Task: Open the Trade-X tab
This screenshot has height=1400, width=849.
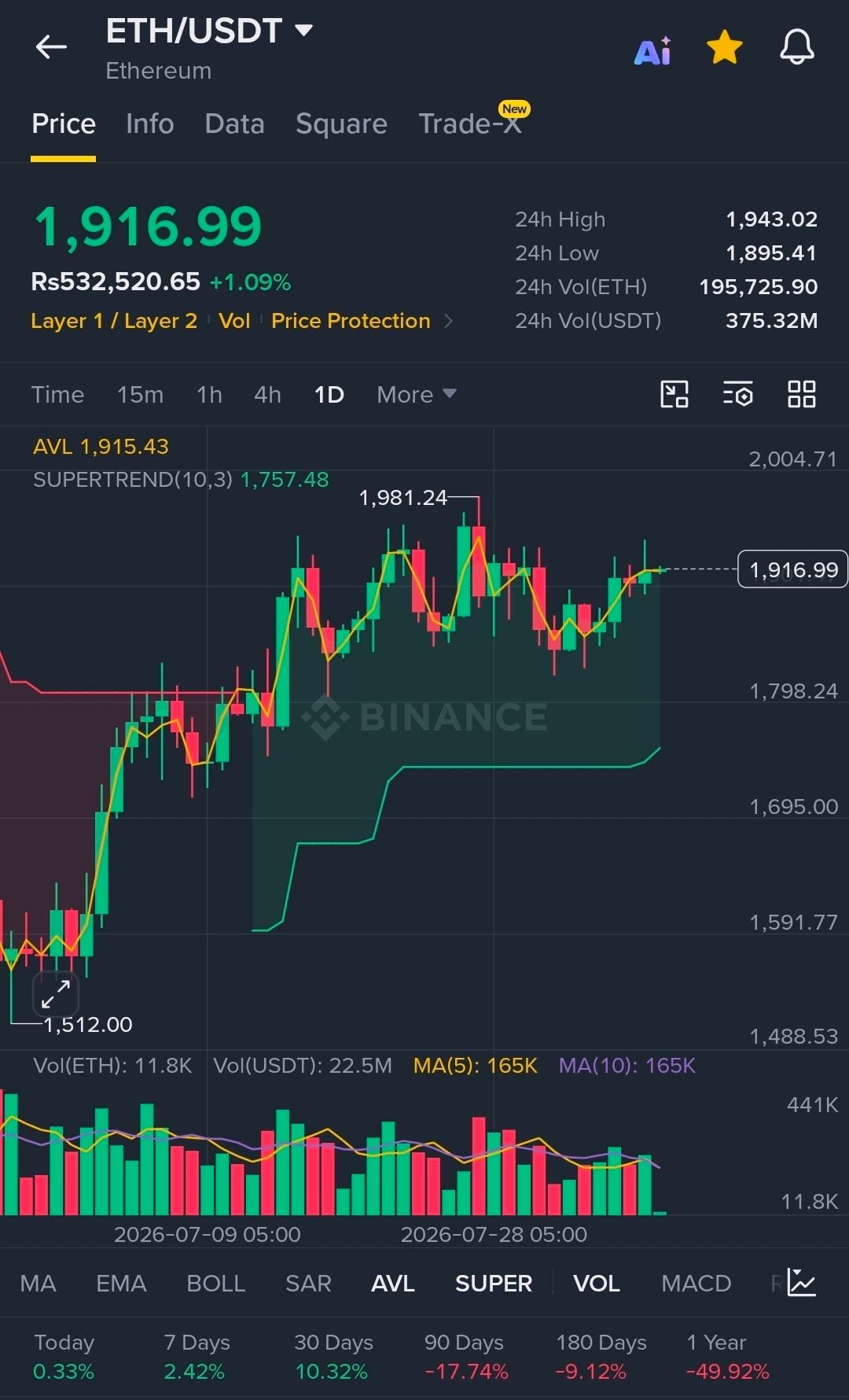Action: pyautogui.click(x=470, y=123)
